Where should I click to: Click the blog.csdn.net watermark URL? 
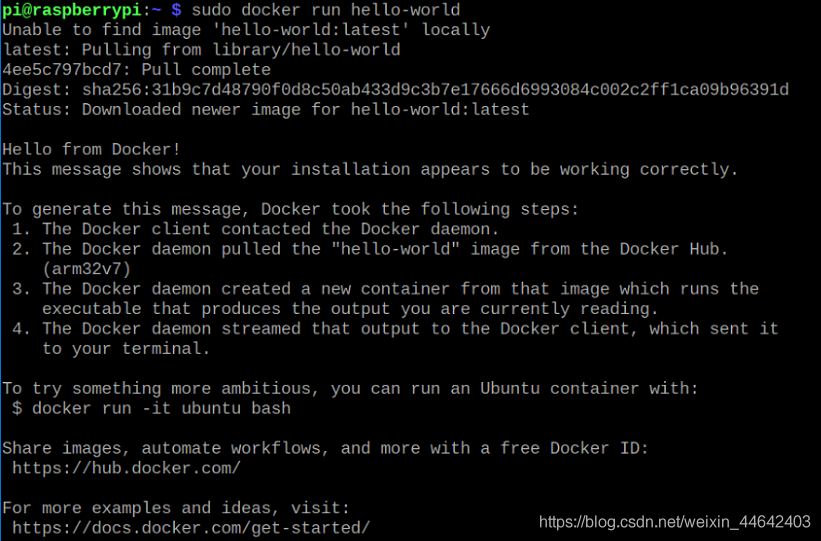(x=674, y=521)
